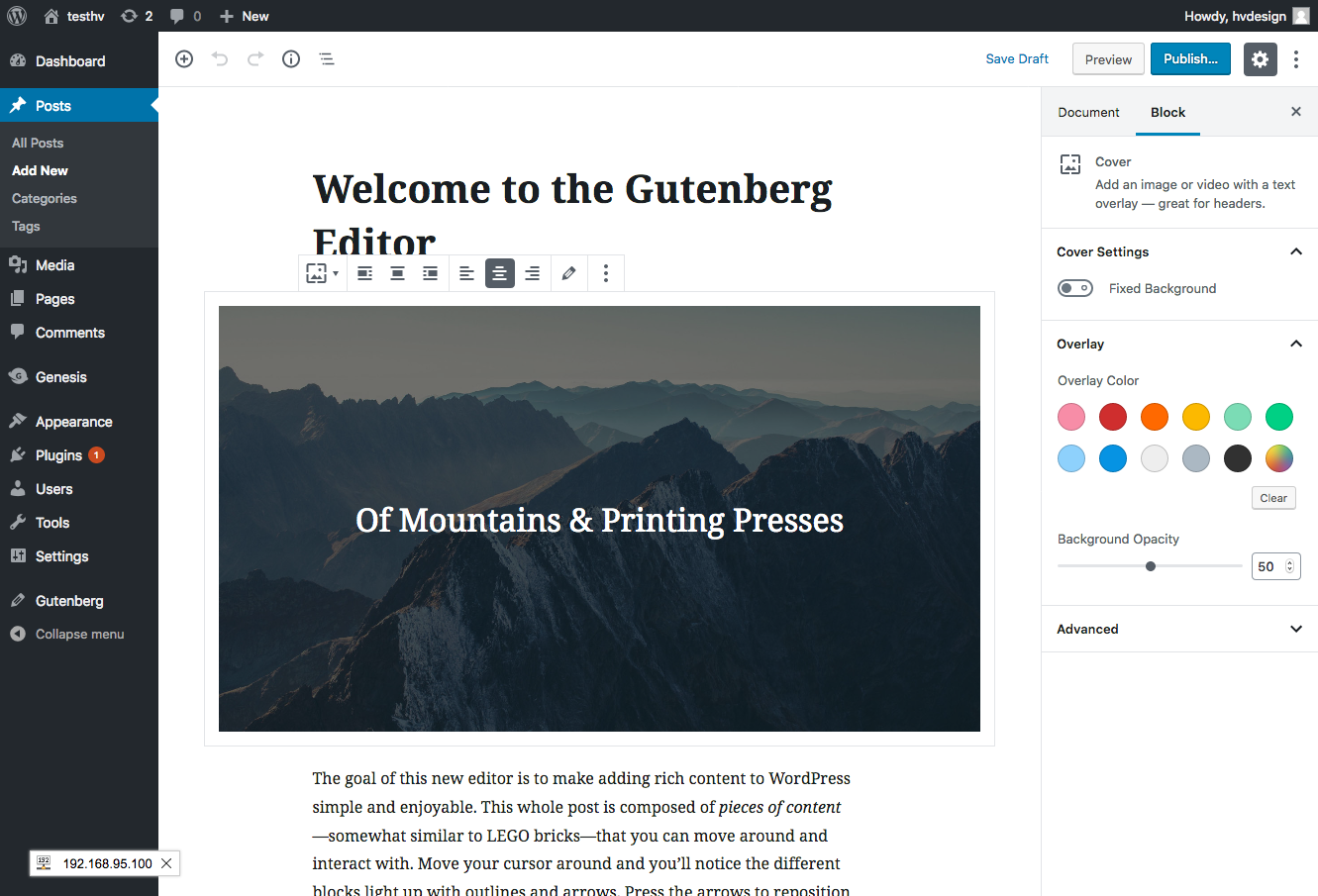Pick the orange overlay color swatch
This screenshot has height=896, width=1318.
(1155, 417)
